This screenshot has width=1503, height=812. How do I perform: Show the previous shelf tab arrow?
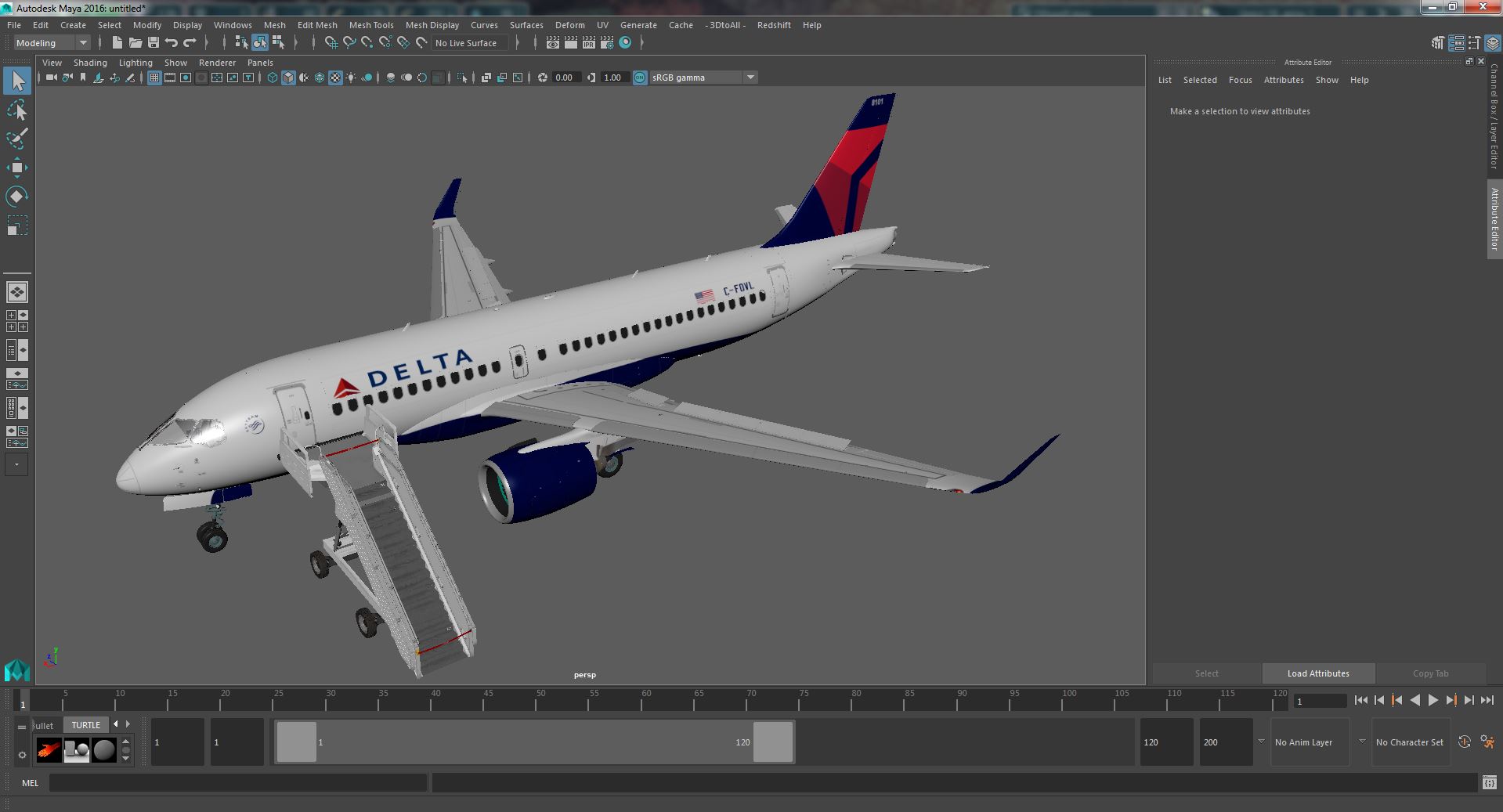pyautogui.click(x=116, y=724)
